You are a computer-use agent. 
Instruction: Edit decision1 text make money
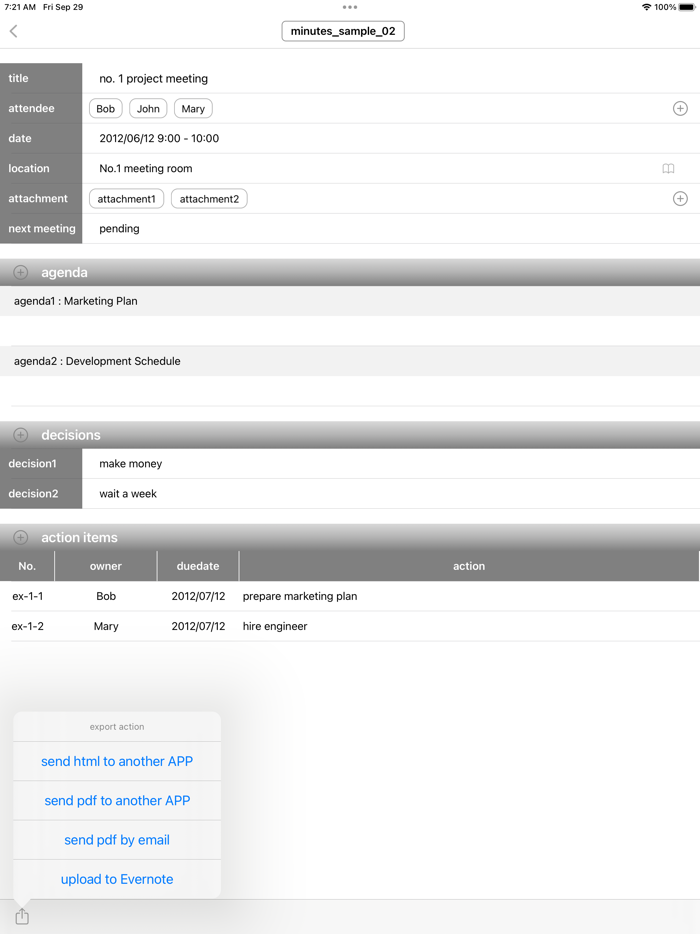point(390,463)
